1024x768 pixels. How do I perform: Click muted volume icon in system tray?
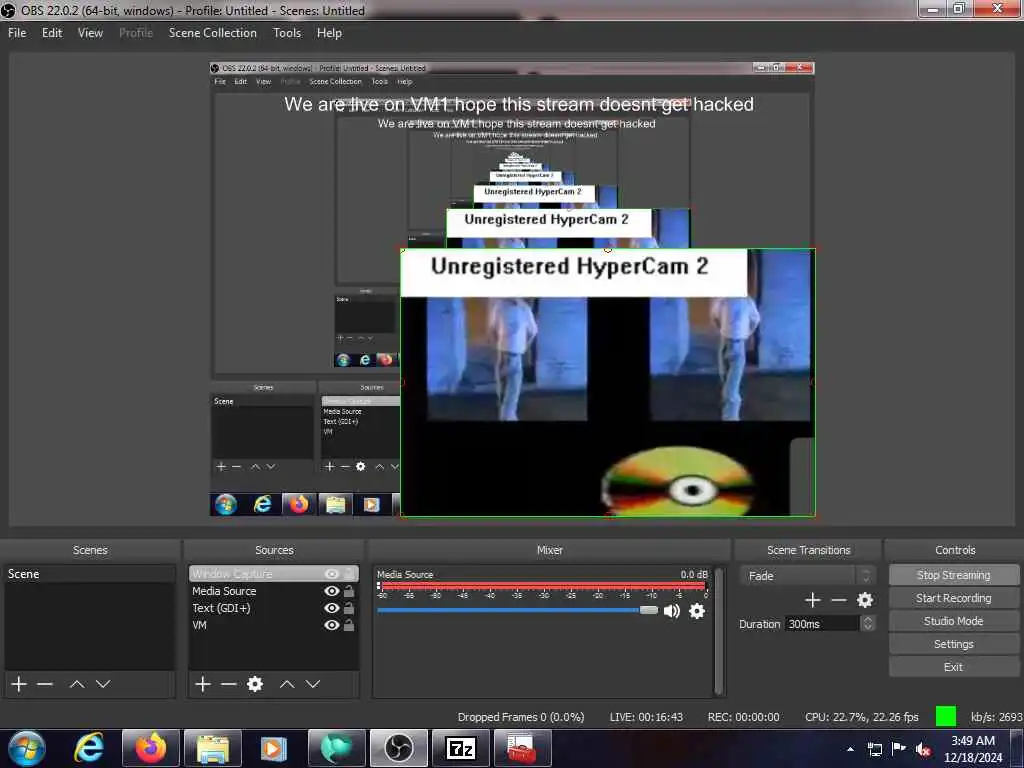(923, 749)
